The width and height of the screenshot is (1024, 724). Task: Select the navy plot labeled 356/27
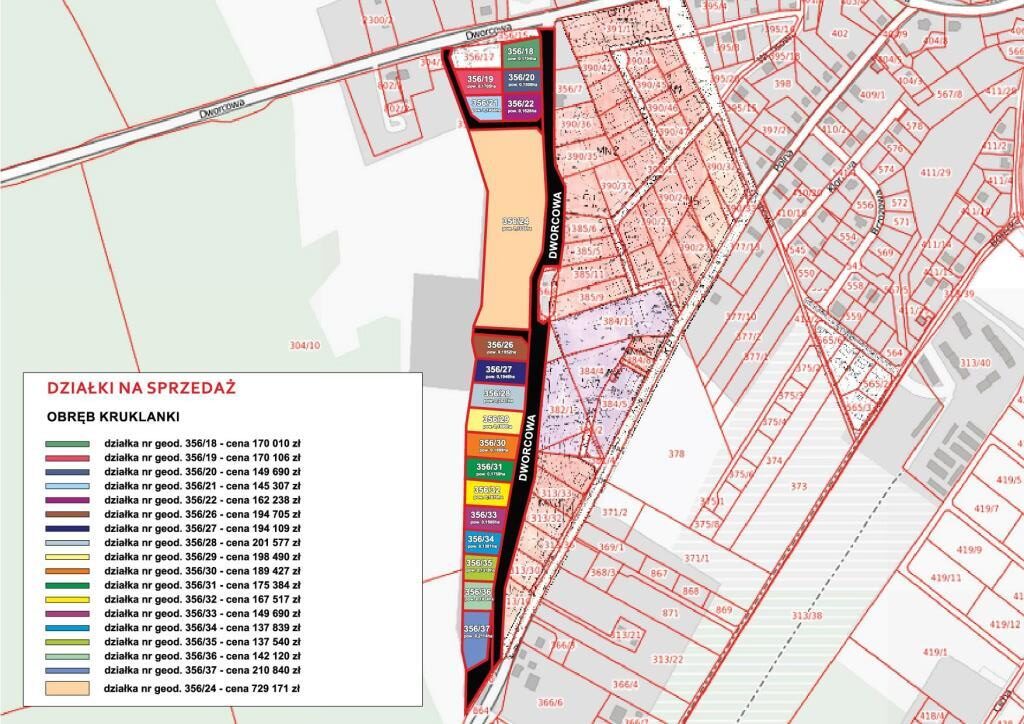coord(498,372)
